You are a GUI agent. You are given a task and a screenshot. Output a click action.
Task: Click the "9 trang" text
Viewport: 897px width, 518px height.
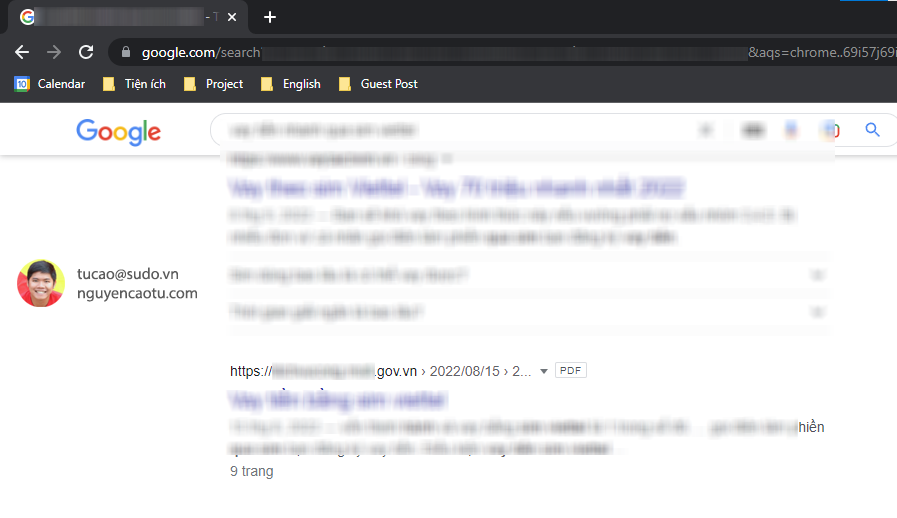(x=252, y=471)
